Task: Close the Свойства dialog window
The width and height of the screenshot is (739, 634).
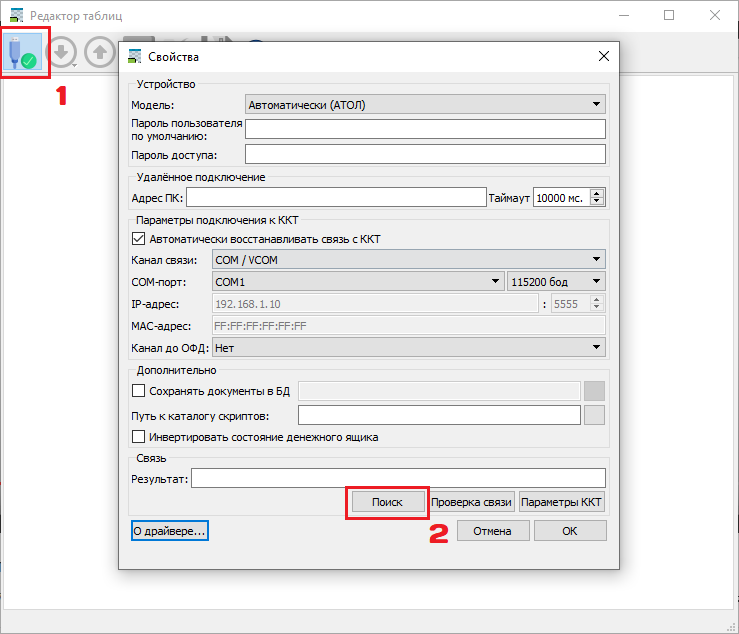Action: [602, 57]
